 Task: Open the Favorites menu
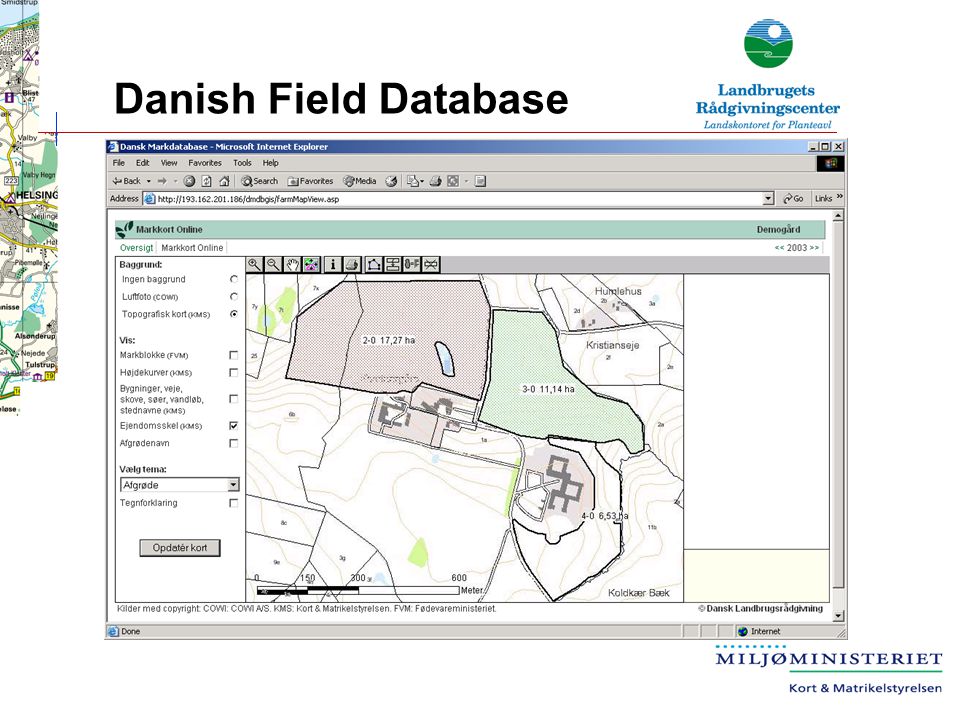[204, 163]
